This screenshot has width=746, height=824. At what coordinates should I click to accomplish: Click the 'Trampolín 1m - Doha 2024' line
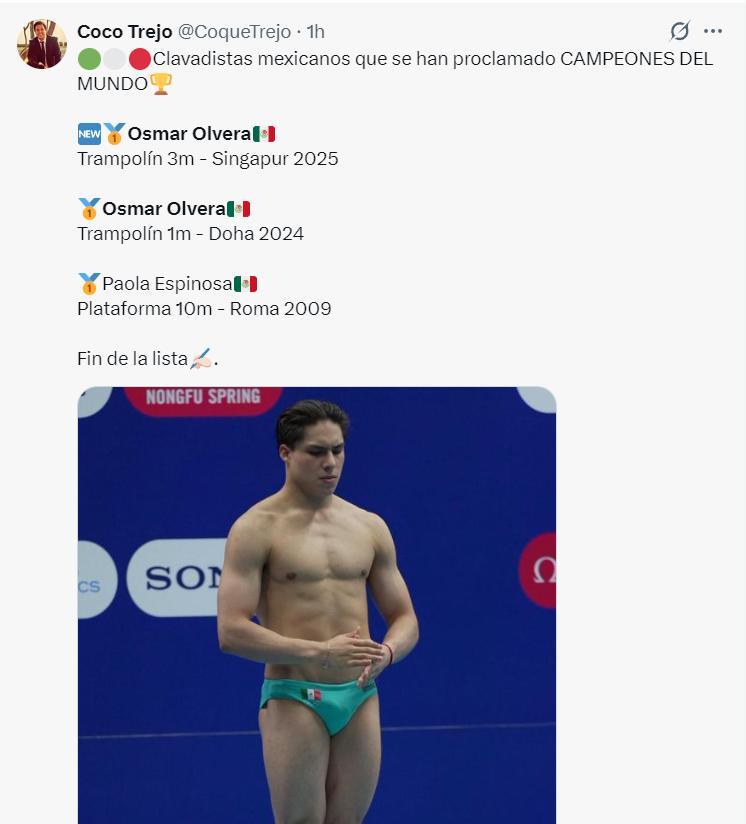(x=190, y=234)
